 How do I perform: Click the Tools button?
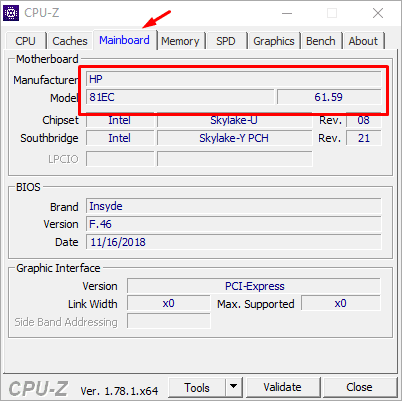coord(197,387)
